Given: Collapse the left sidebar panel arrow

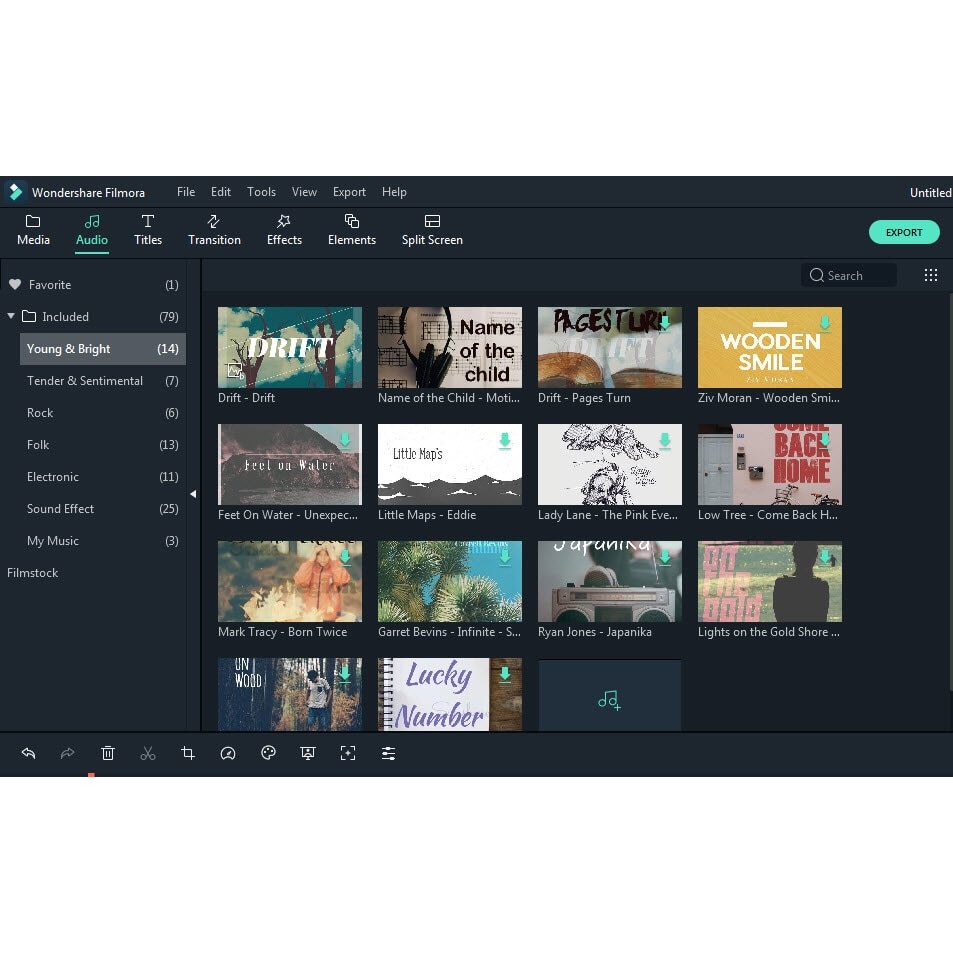Looking at the screenshot, I should [x=193, y=494].
